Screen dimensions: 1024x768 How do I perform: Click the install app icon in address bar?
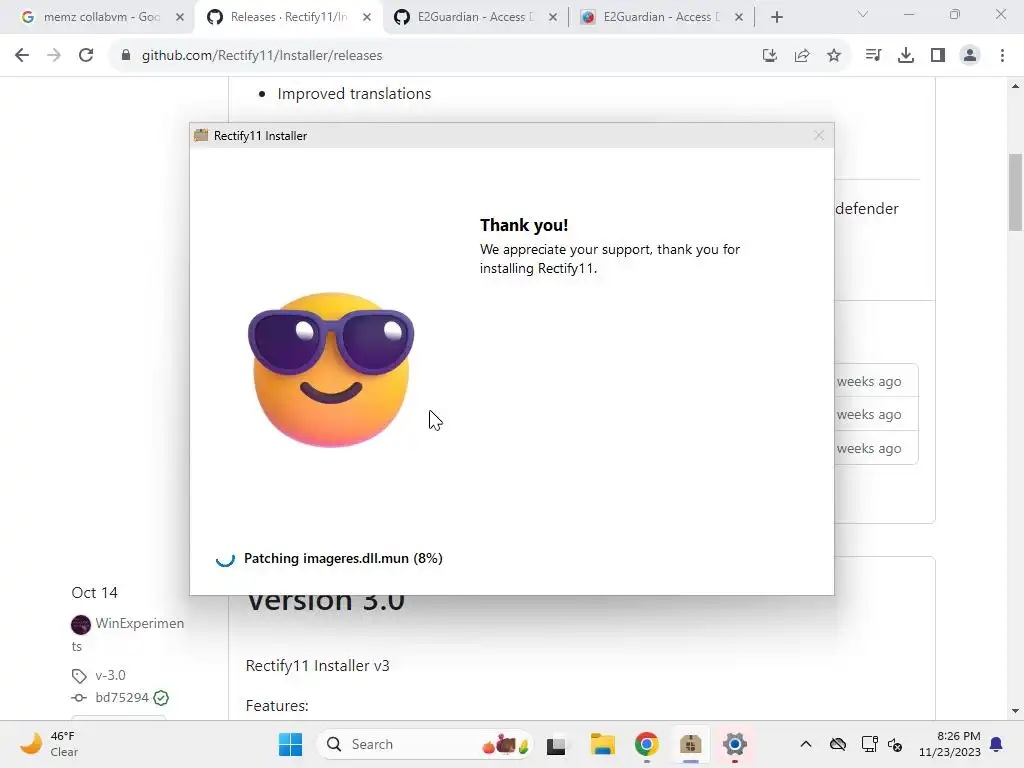(x=770, y=56)
